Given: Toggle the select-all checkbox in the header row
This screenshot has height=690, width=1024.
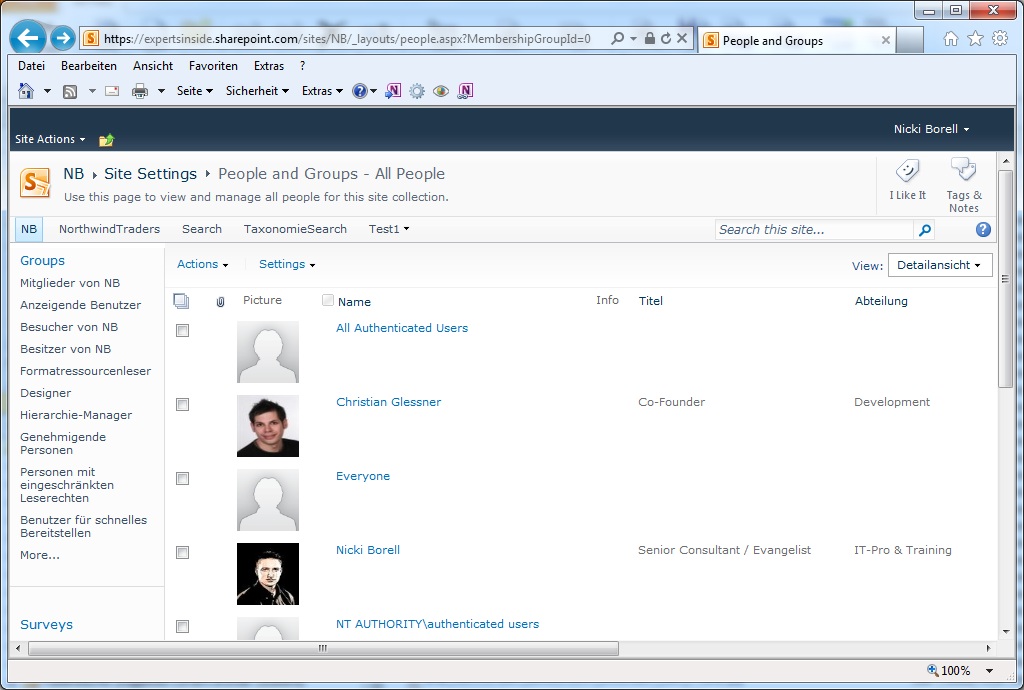Looking at the screenshot, I should [x=181, y=300].
